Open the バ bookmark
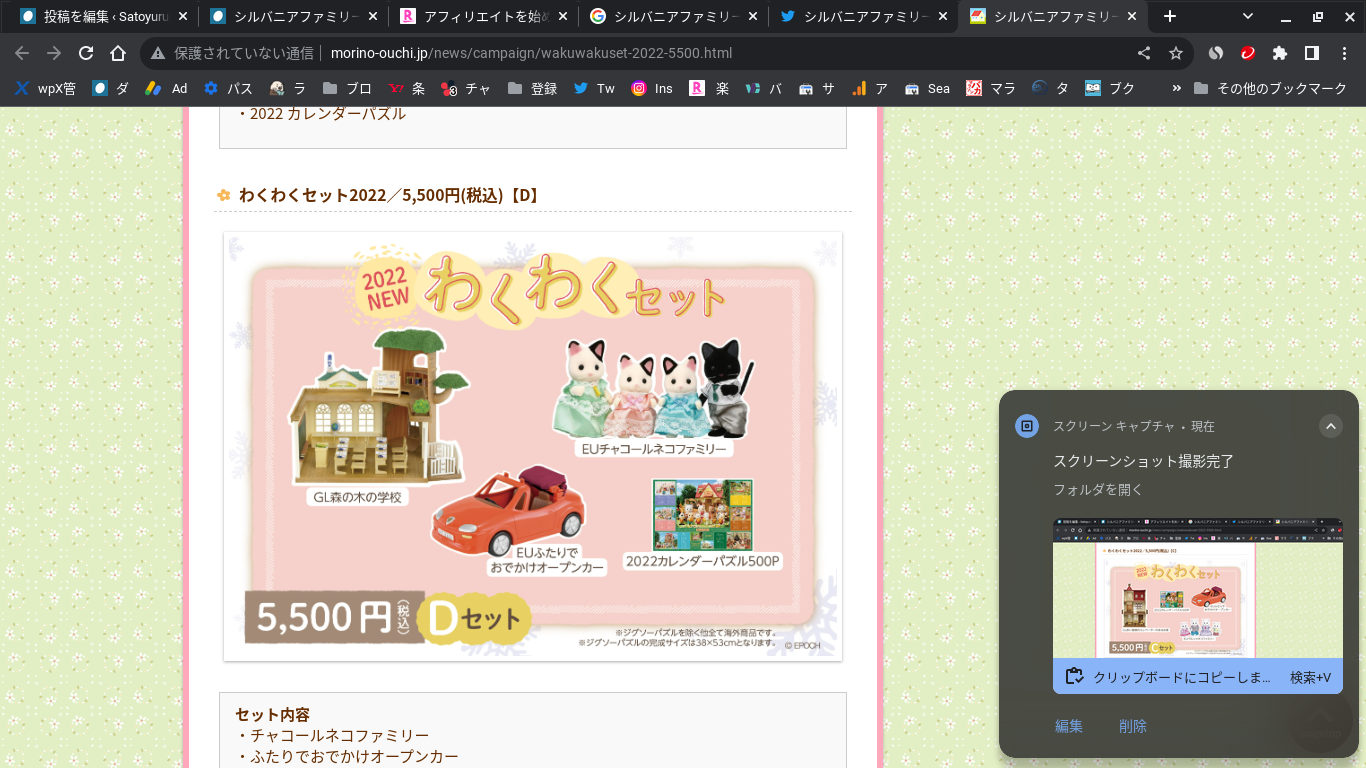Viewport: 1366px width, 768px height. coord(765,88)
